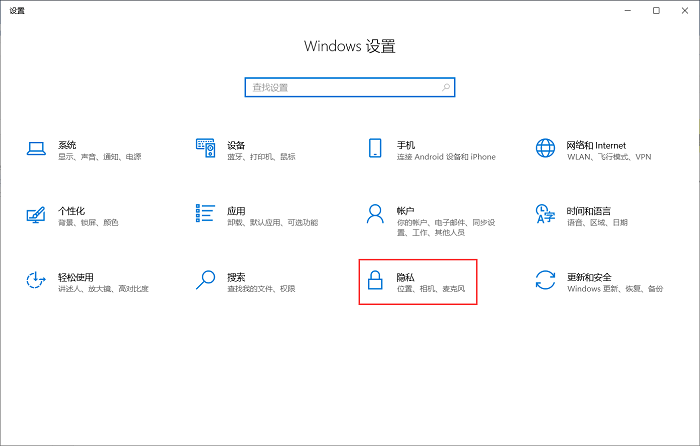Click the 隐私 padlock icon
Viewport: 700px width, 446px height.
click(376, 281)
